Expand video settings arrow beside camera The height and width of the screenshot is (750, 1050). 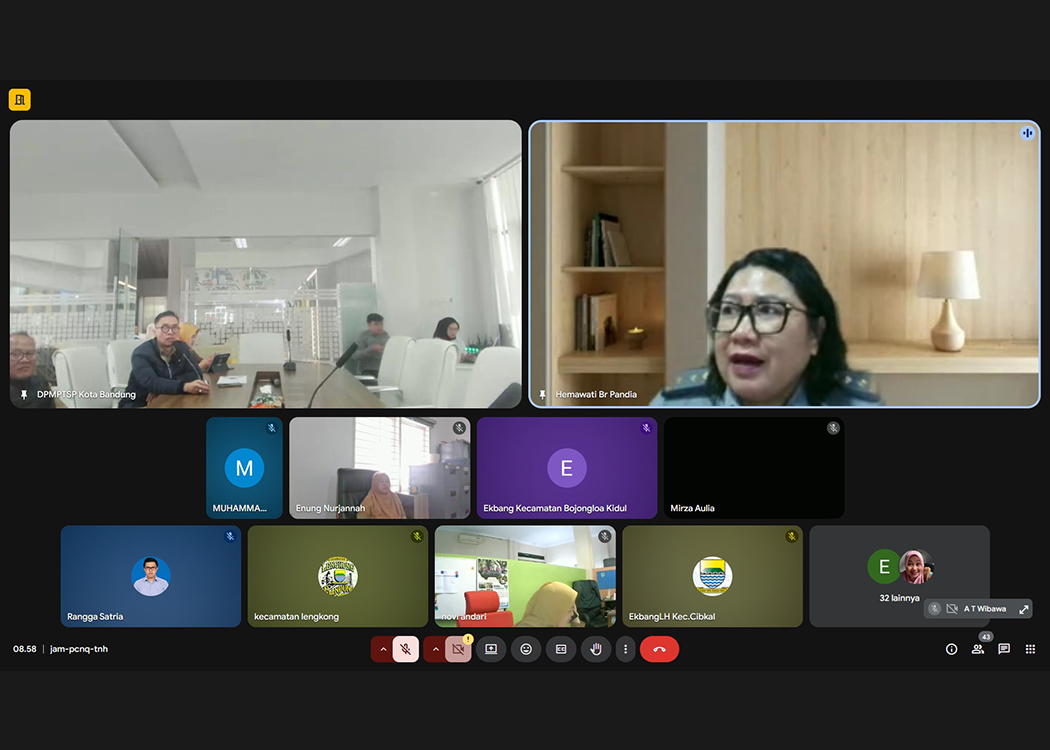pyautogui.click(x=434, y=649)
